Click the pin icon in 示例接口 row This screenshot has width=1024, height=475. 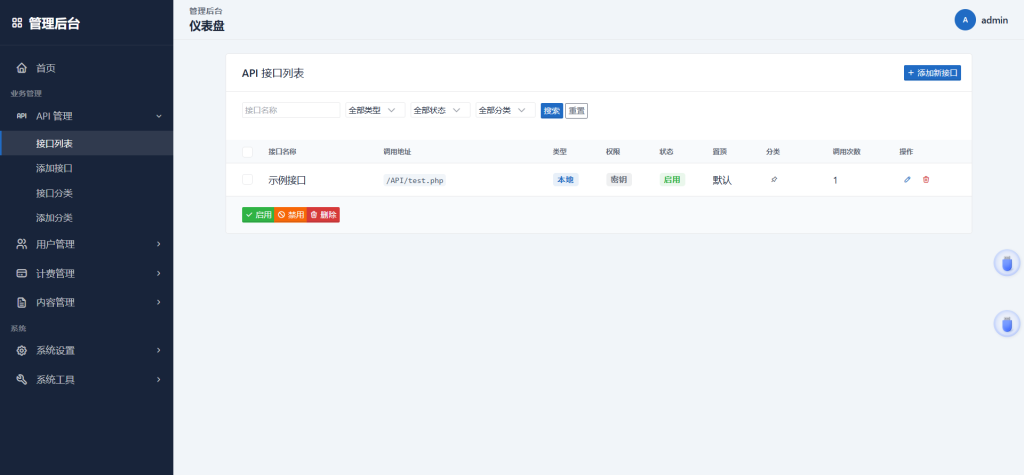pos(774,180)
